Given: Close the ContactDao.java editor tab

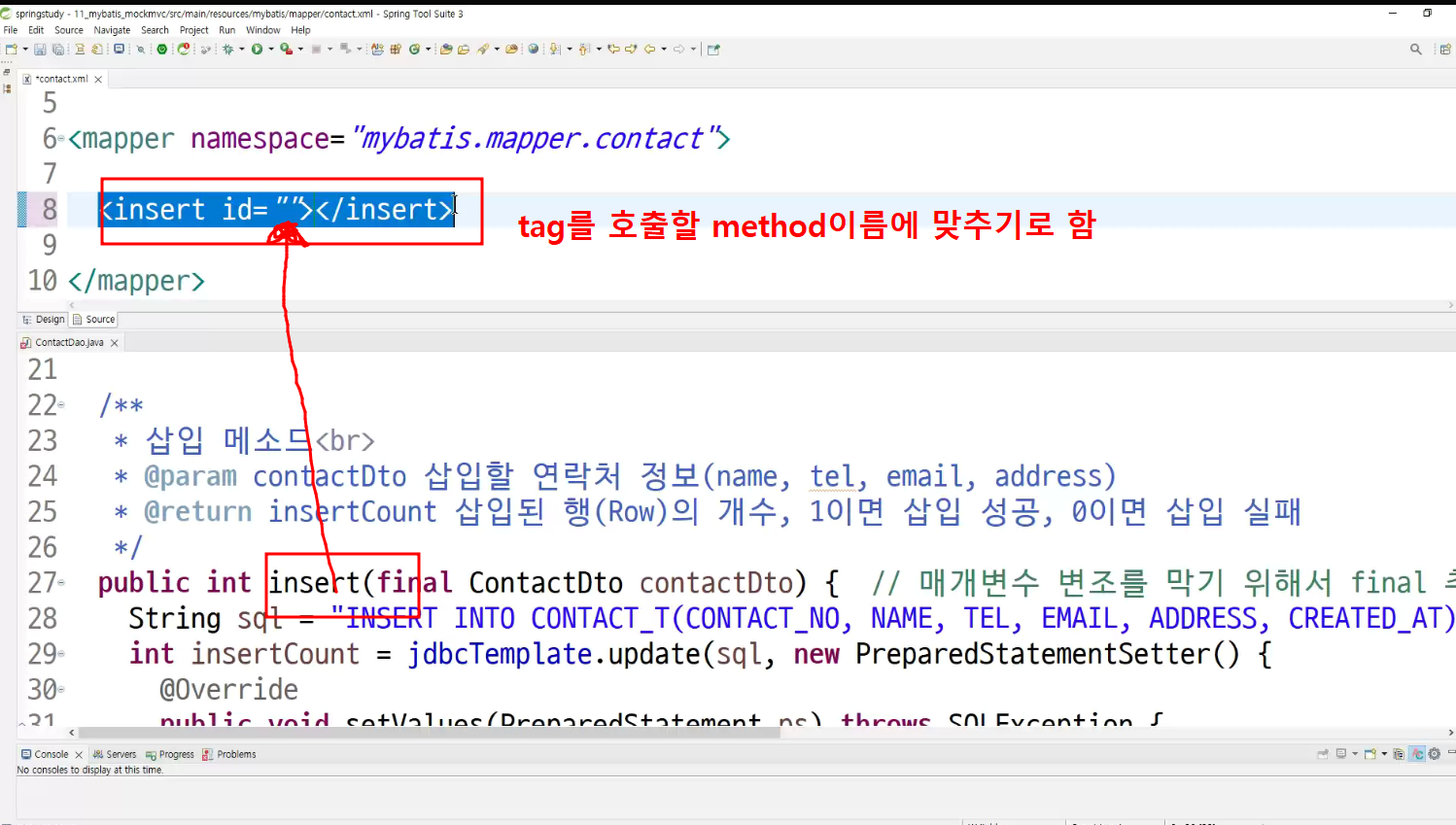Looking at the screenshot, I should pos(114,343).
